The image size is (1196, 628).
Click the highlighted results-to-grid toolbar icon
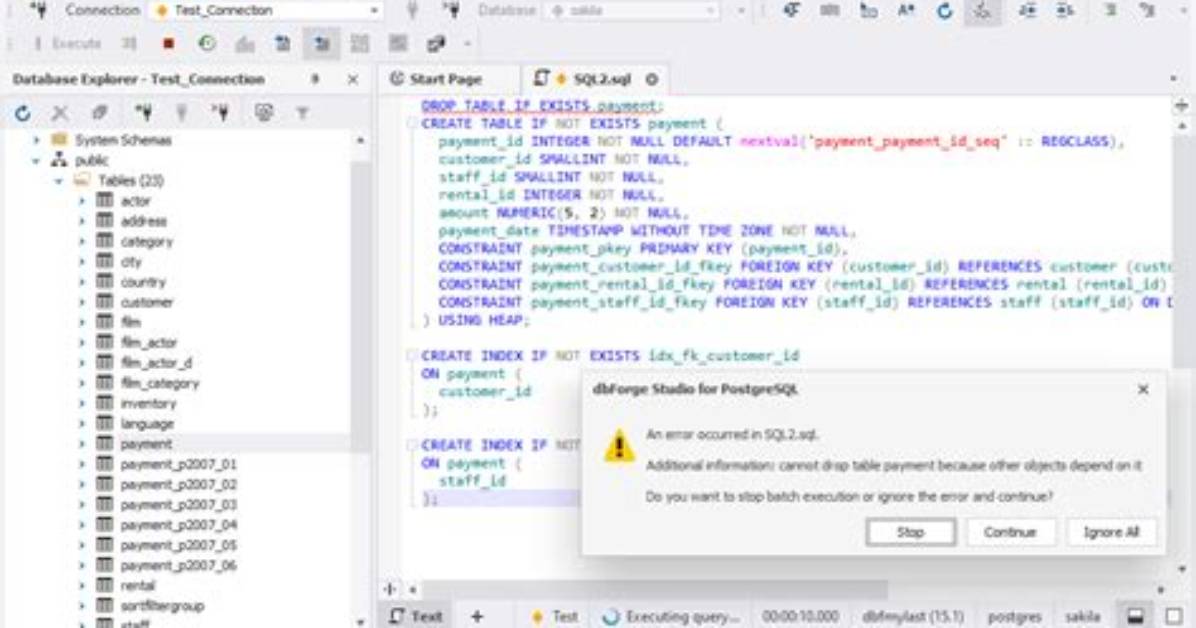click(x=321, y=43)
